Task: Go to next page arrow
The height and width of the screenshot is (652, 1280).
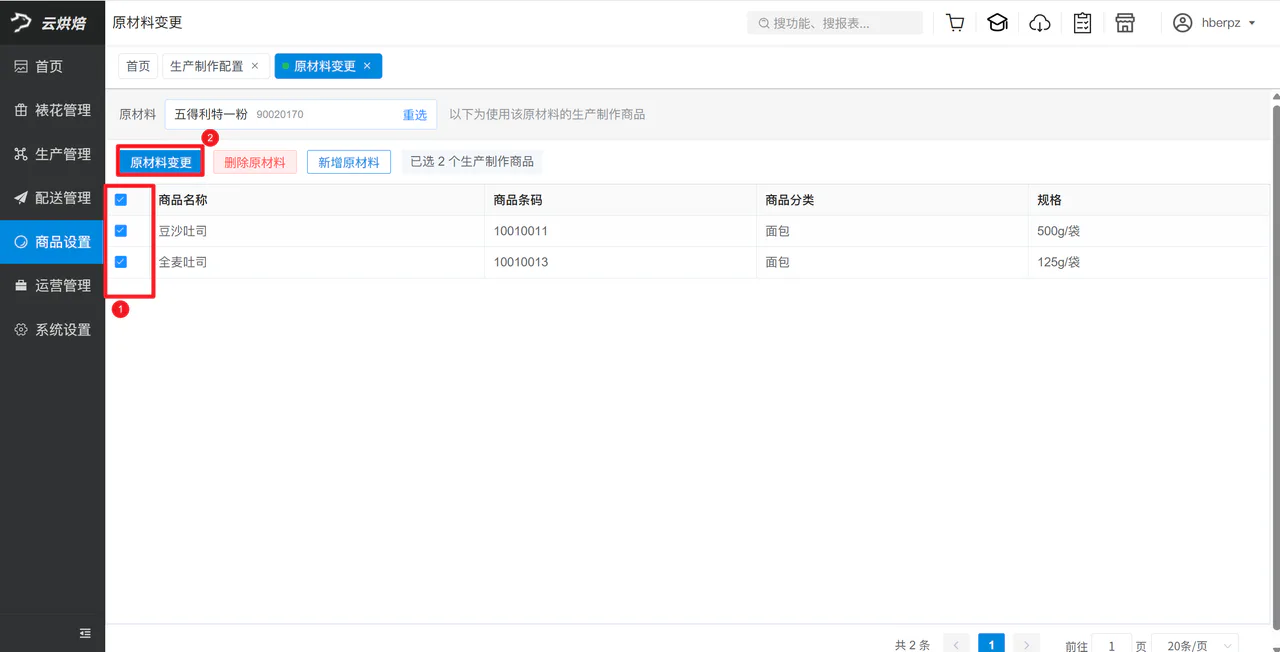Action: click(1026, 645)
